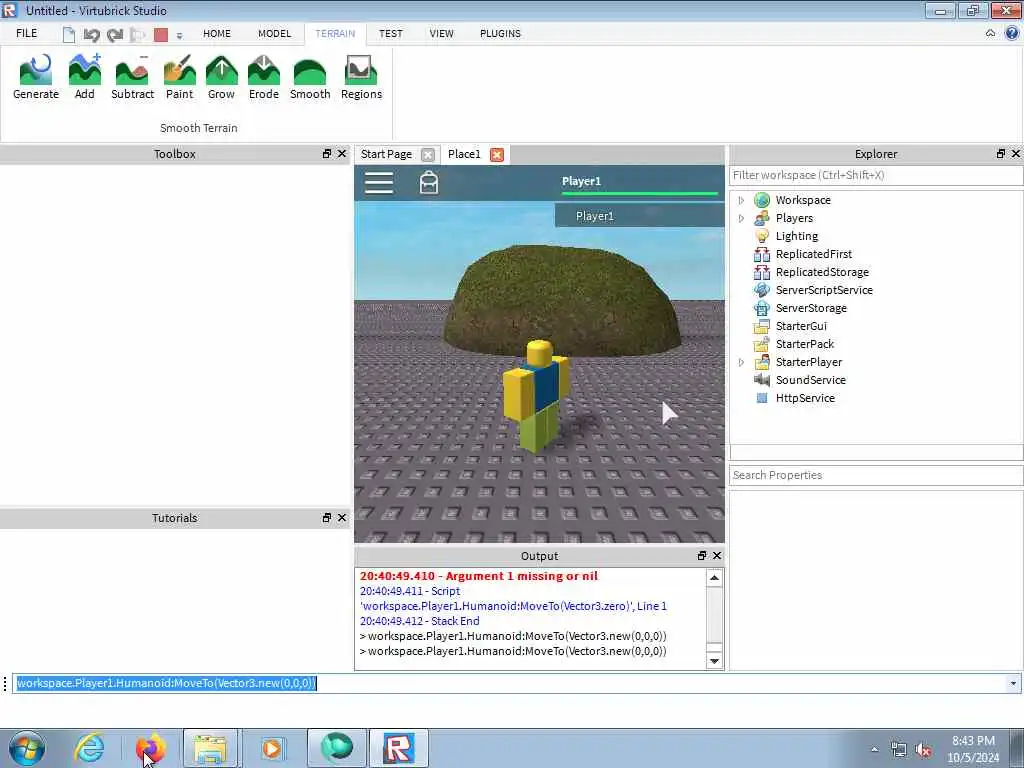
Task: Undock the Toolbox panel
Action: click(327, 153)
